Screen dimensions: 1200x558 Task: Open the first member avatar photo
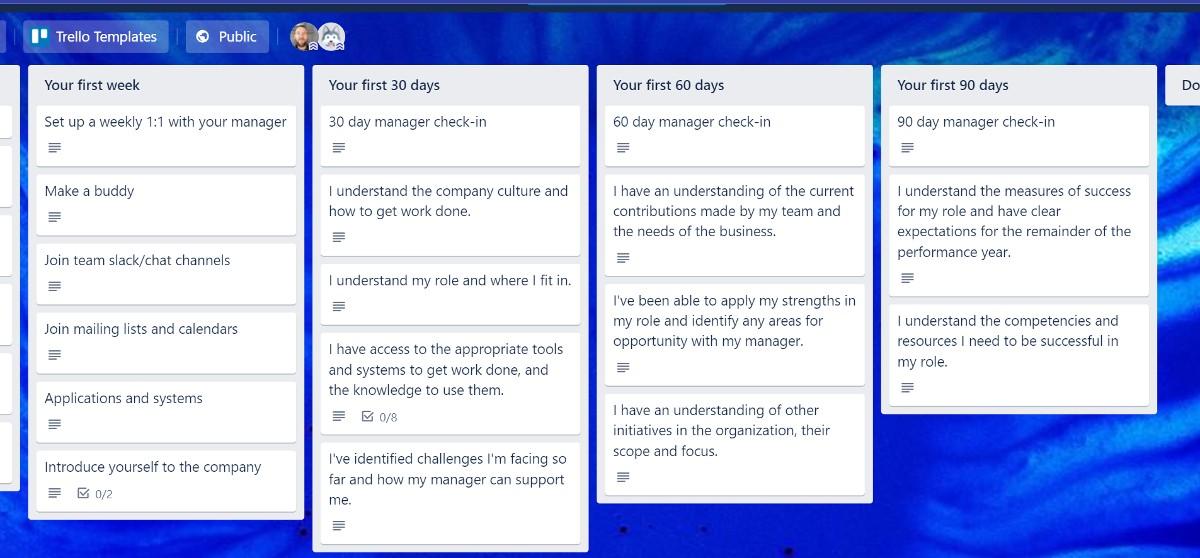pyautogui.click(x=304, y=37)
